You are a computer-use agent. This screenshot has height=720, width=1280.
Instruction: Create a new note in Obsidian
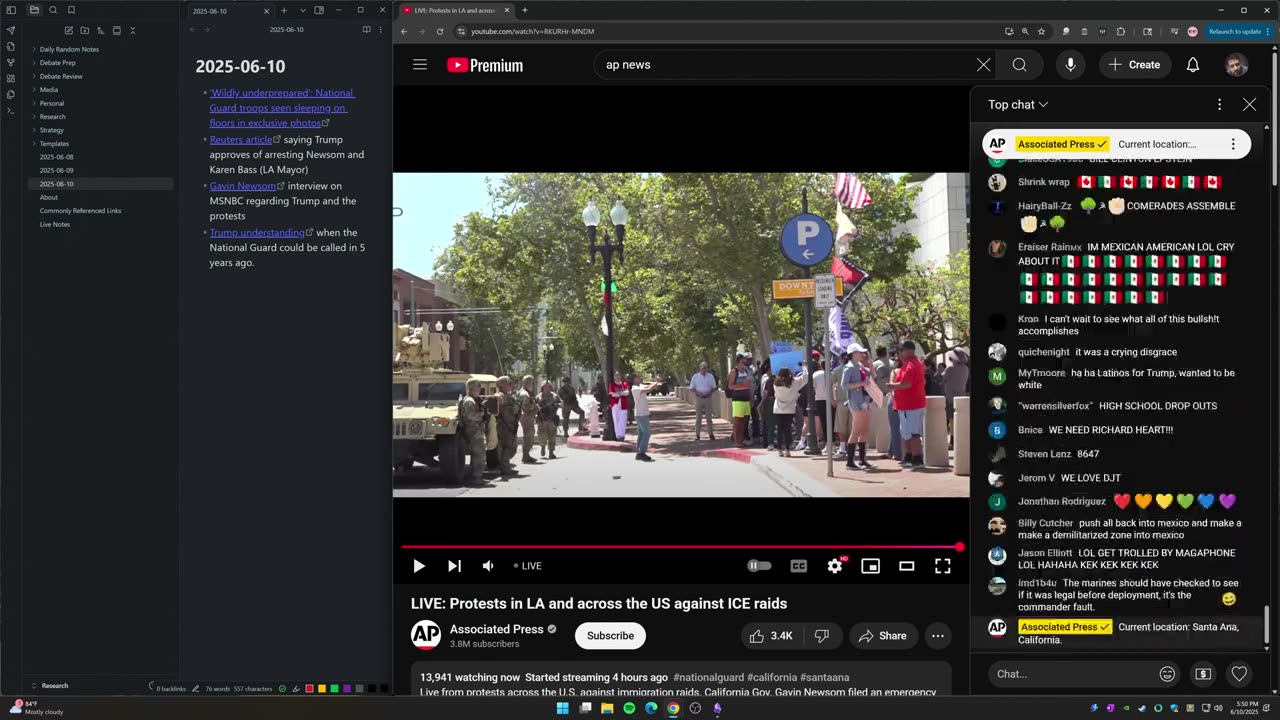68,31
